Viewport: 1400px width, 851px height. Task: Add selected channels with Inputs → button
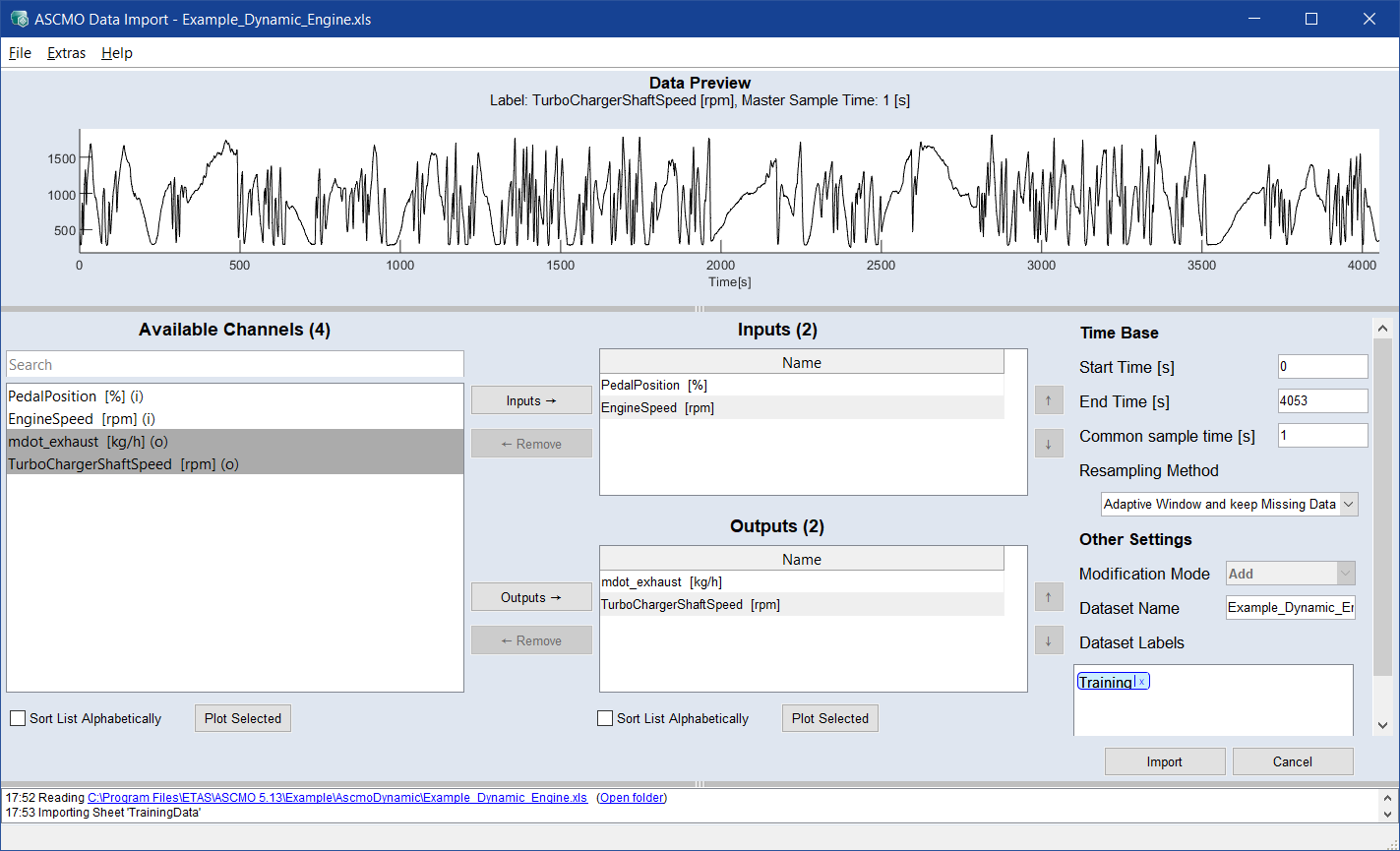click(531, 400)
